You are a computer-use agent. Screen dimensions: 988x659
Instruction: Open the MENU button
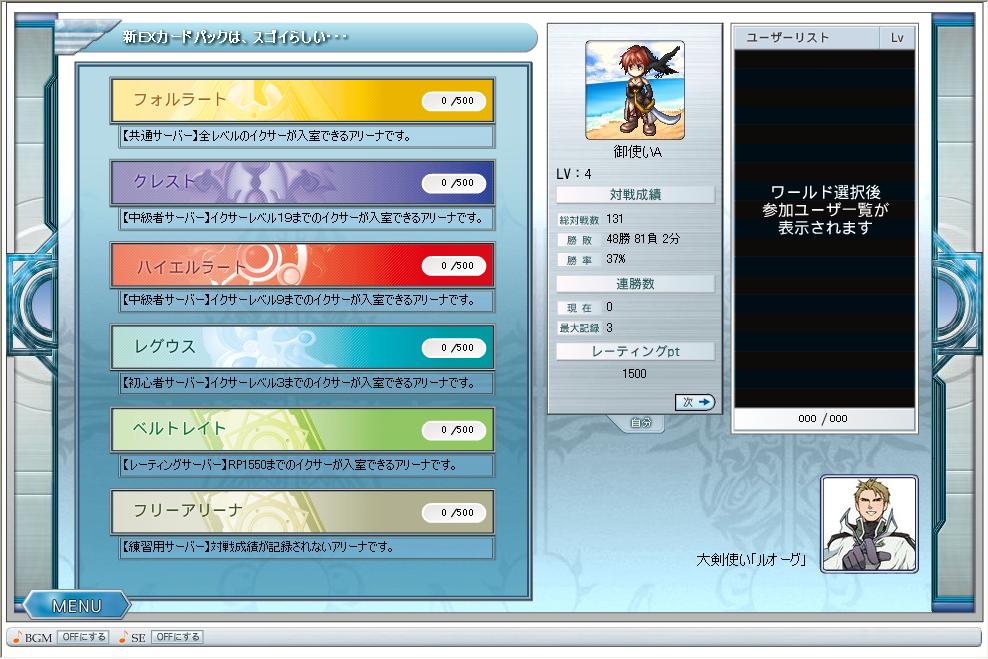click(x=77, y=605)
